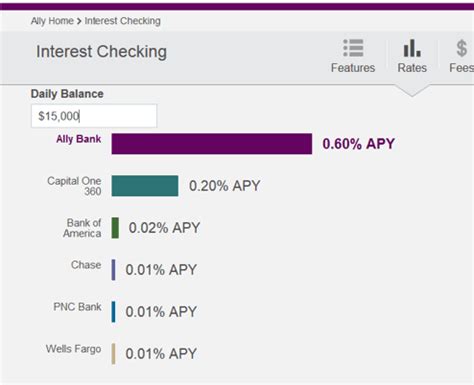Click the green Bank of America bar
474x385 pixels.
coord(115,228)
